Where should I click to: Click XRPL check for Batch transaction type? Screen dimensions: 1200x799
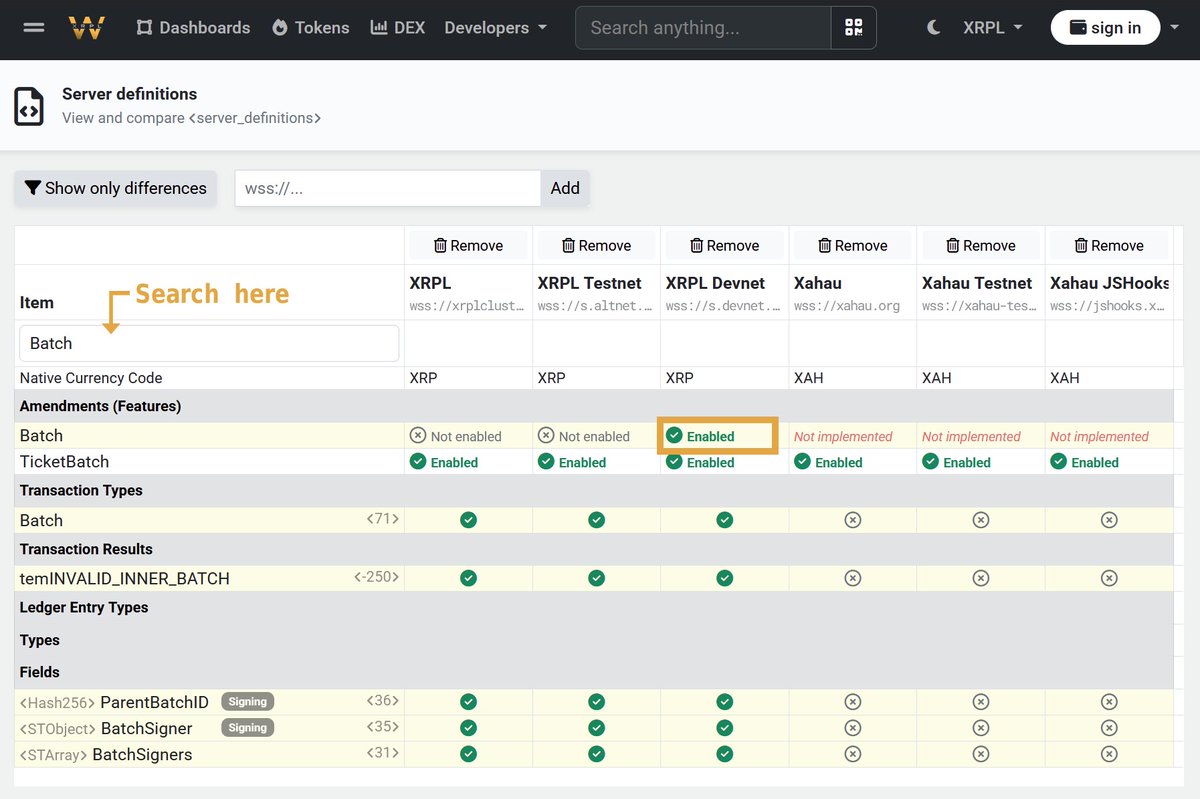[469, 520]
